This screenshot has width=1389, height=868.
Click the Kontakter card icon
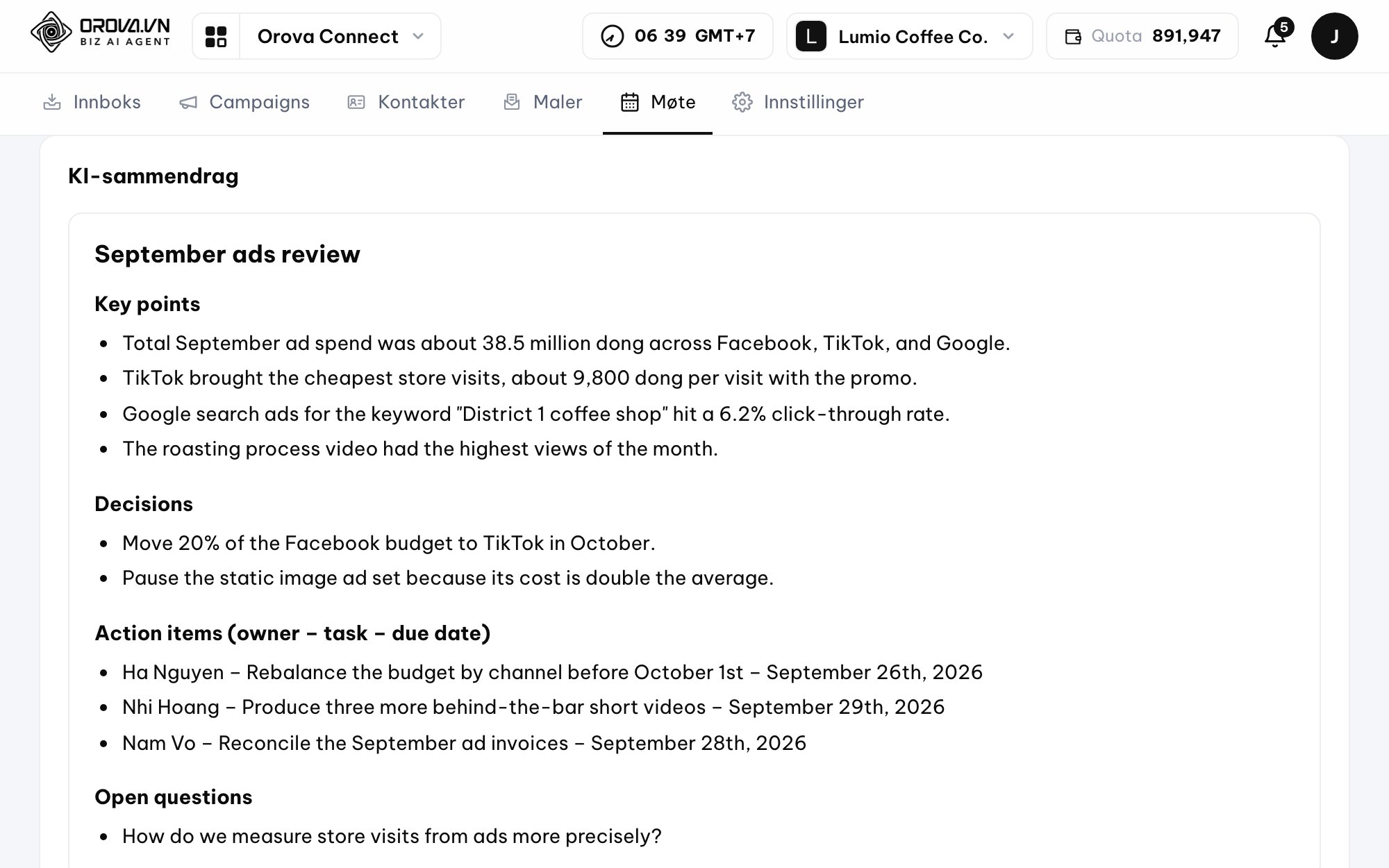(x=356, y=103)
